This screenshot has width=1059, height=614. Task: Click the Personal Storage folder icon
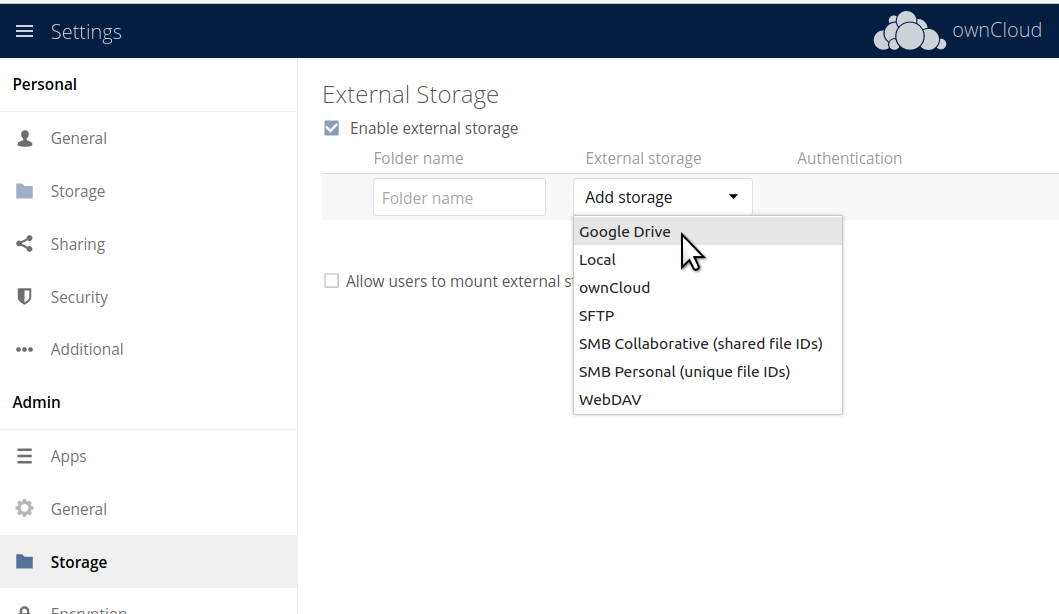(x=24, y=191)
